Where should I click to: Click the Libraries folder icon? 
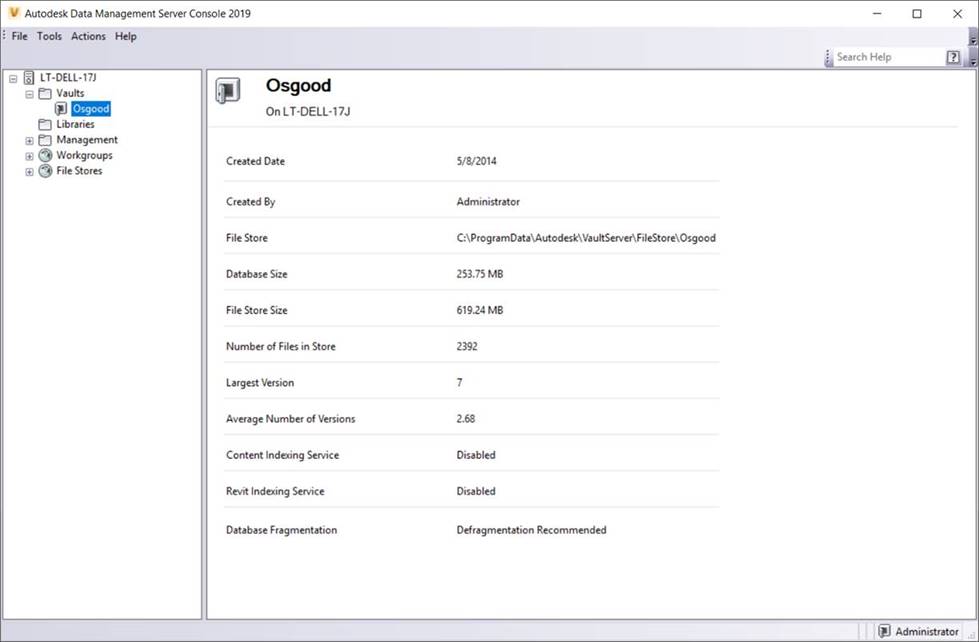coord(45,124)
